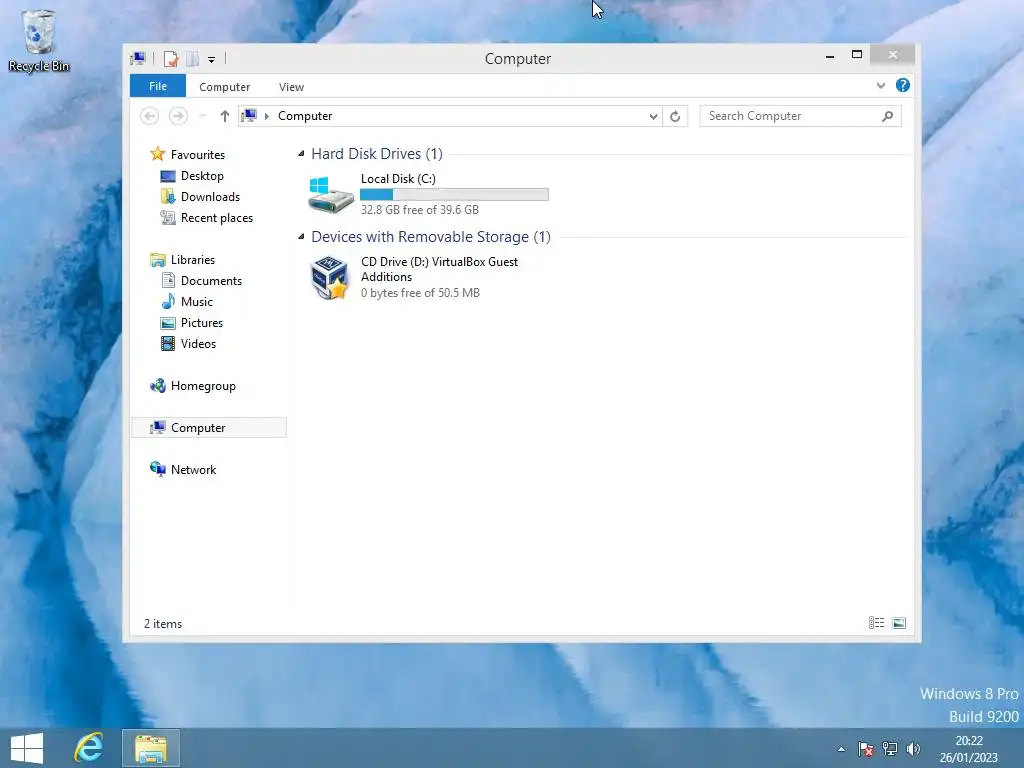Screen dimensions: 1024x768
Task: Go back using the Back arrow
Action: click(x=150, y=116)
